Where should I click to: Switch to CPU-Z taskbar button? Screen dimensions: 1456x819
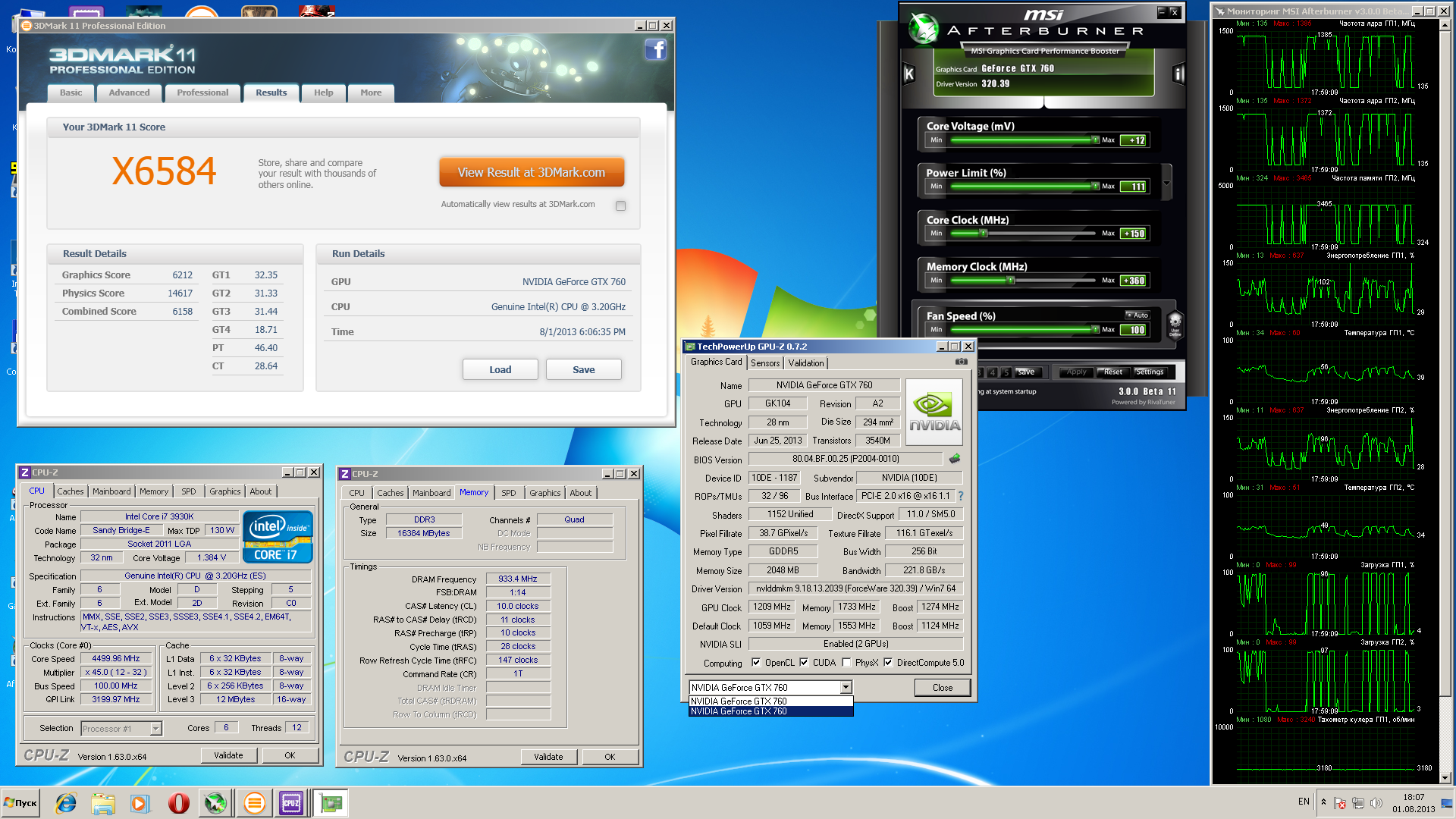click(291, 803)
